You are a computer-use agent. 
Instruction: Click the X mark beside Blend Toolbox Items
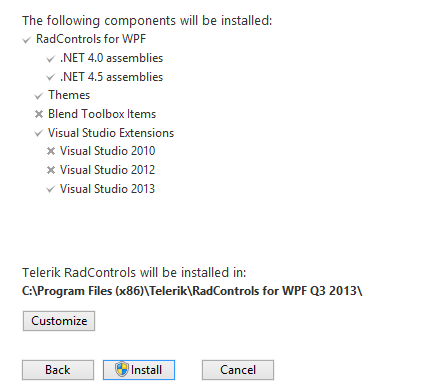point(39,114)
